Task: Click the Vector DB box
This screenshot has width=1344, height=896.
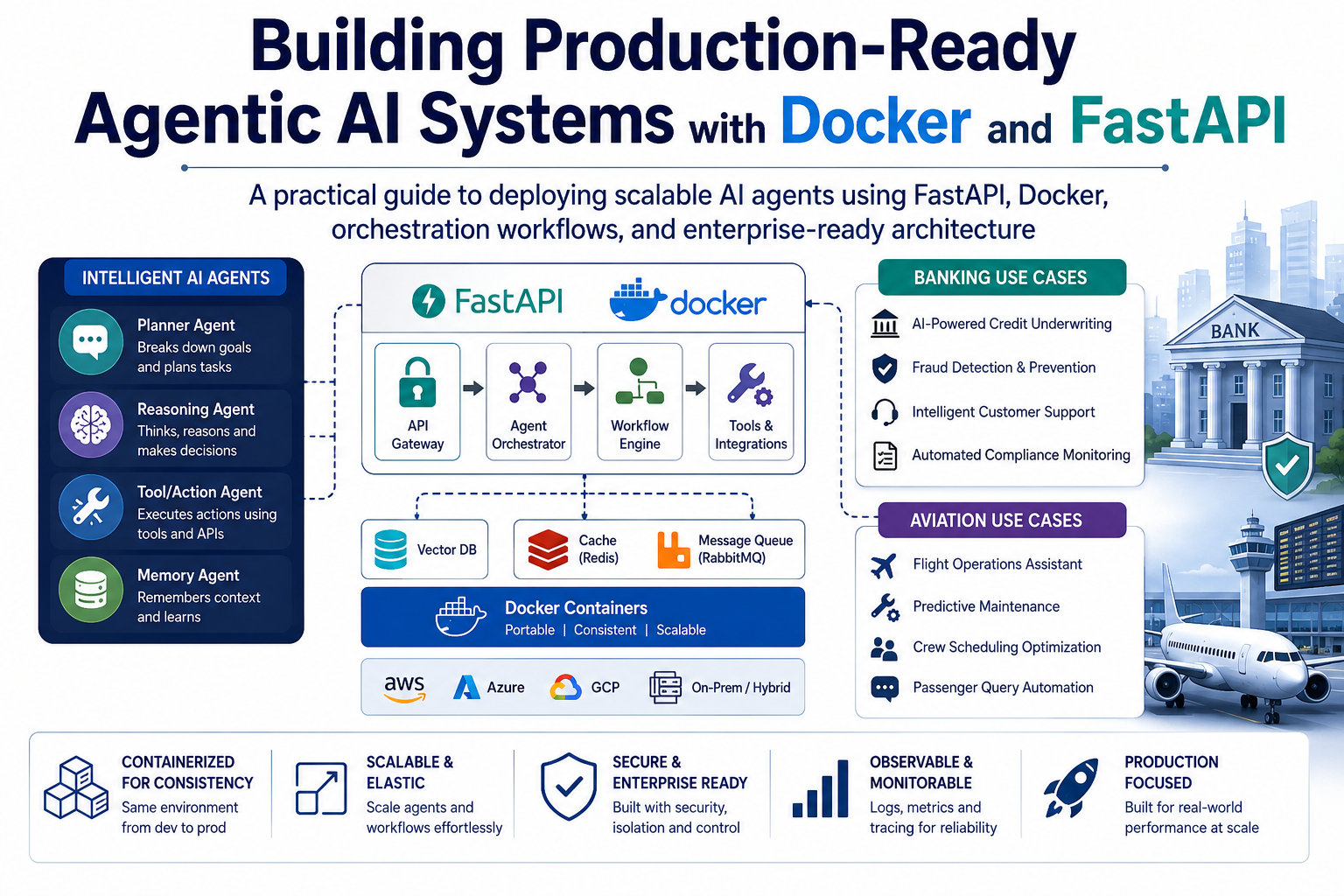Action: [425, 549]
